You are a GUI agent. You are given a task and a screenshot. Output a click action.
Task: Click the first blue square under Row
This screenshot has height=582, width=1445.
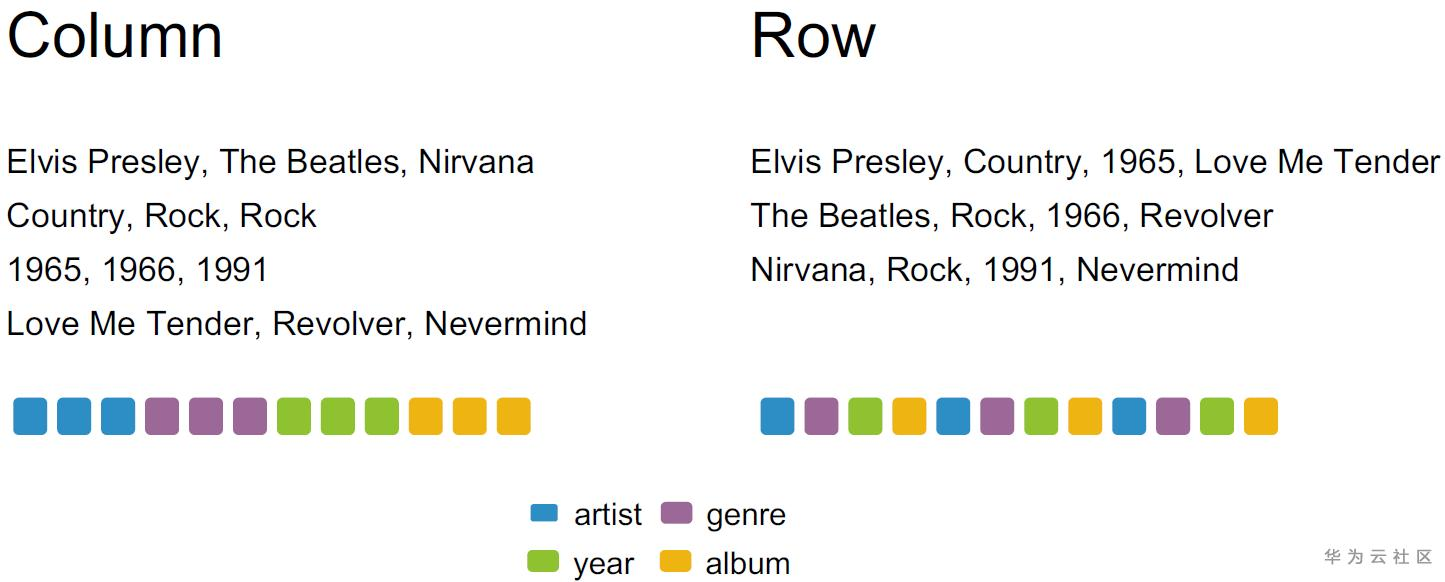[777, 416]
